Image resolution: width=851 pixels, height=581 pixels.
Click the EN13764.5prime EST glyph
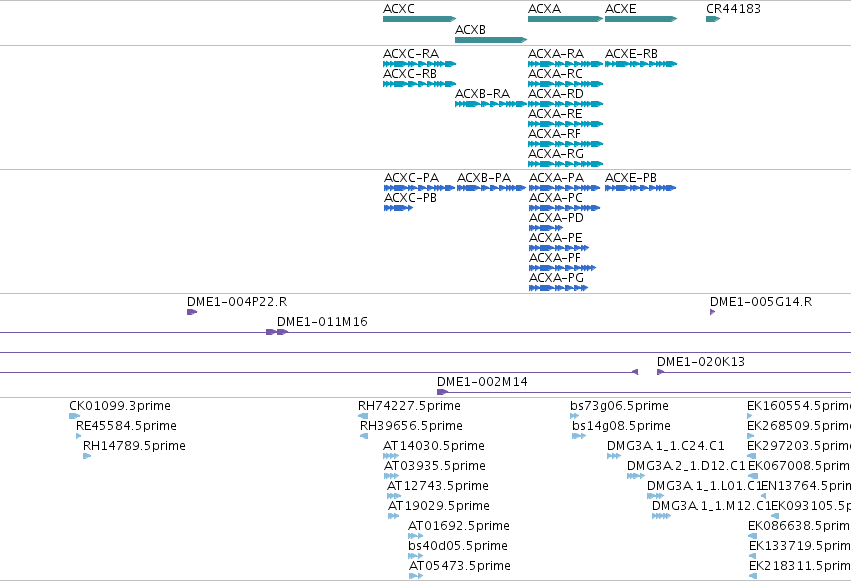click(764, 496)
